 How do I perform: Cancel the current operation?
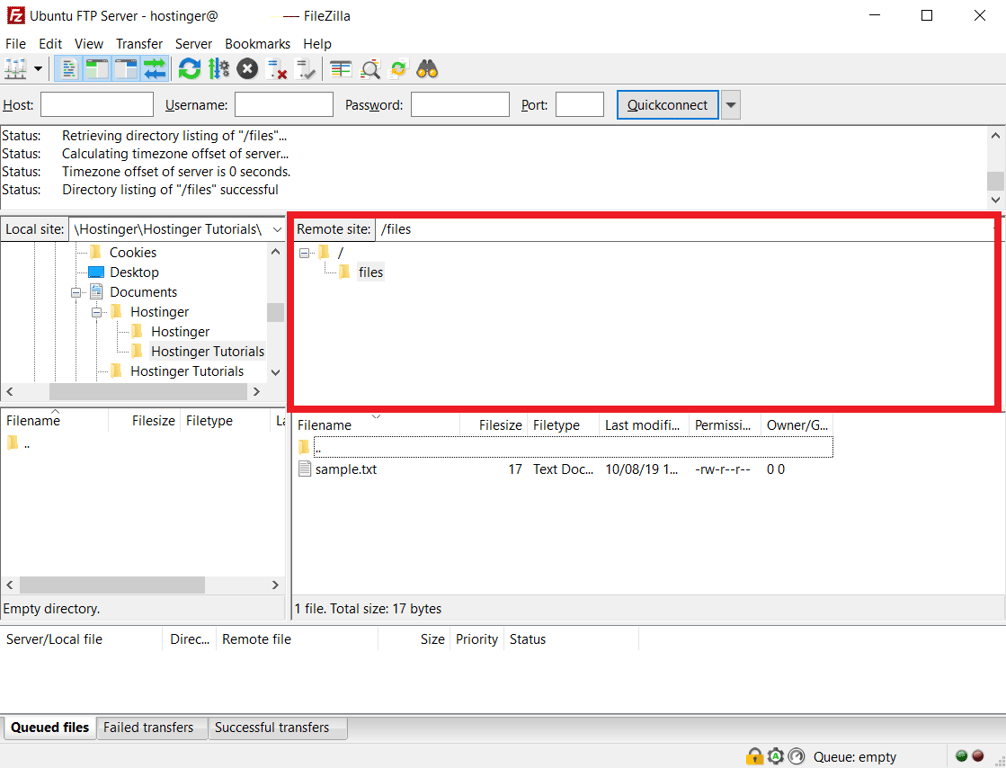246,68
